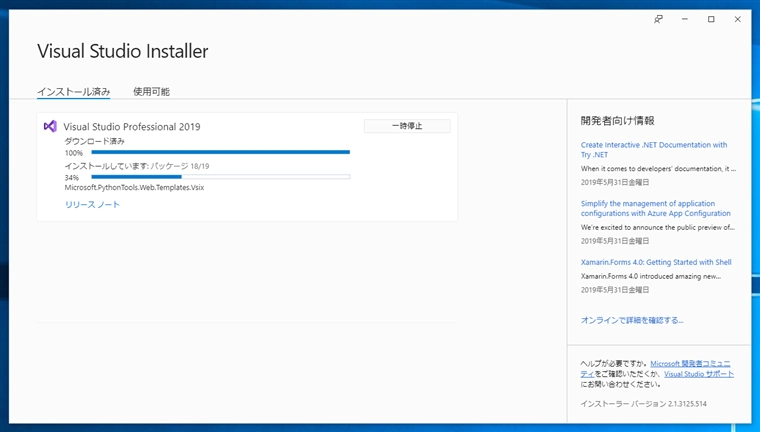
Task: Minimize the Visual Studio Installer window
Action: (x=685, y=19)
